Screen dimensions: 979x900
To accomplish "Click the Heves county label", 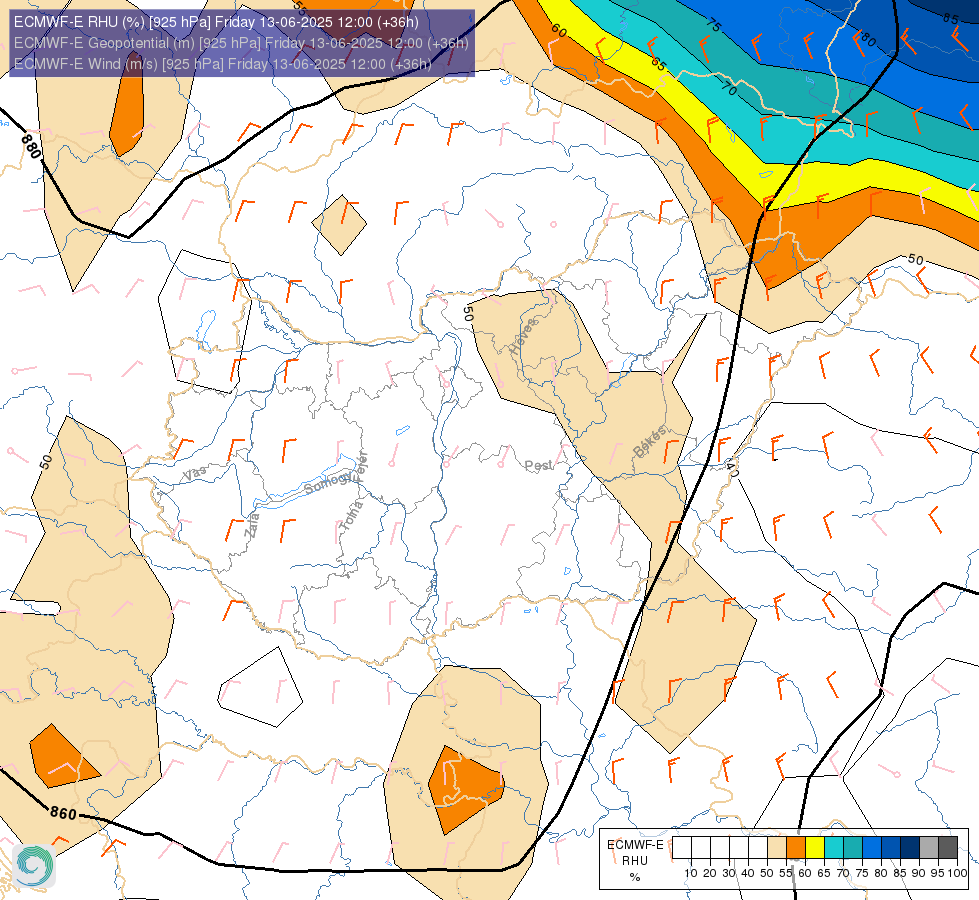I will (523, 337).
